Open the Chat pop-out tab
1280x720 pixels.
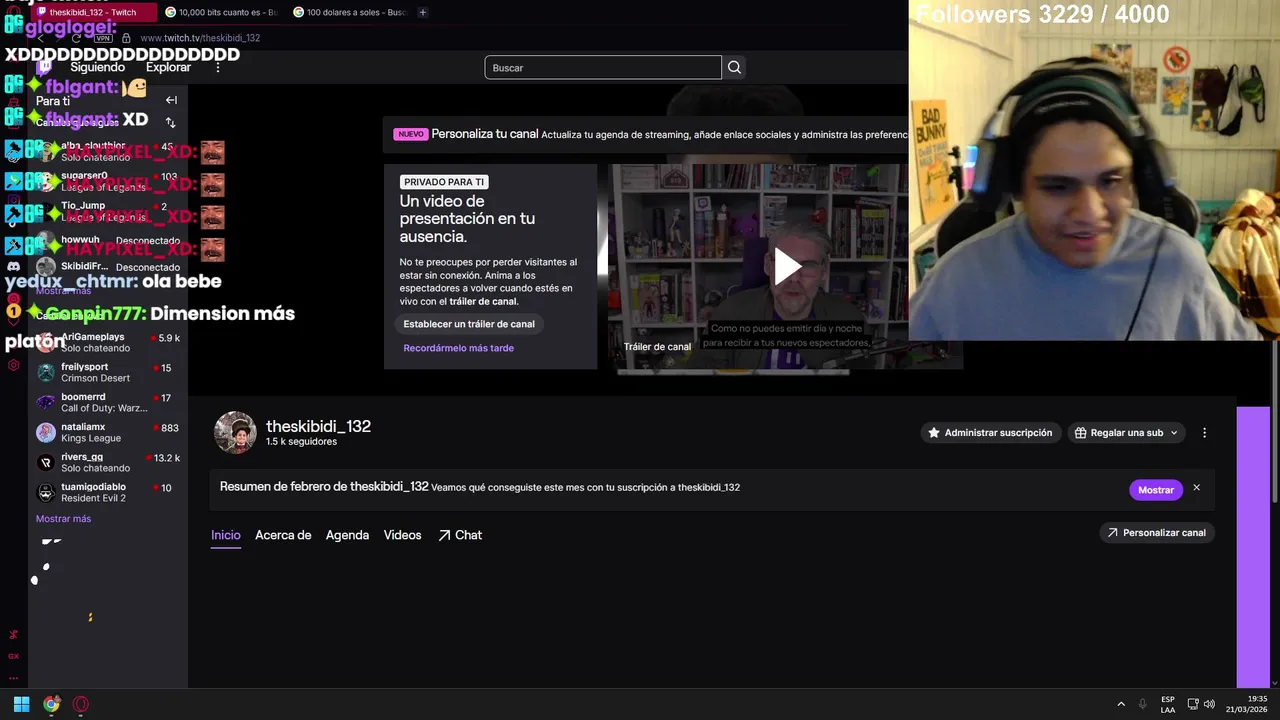tap(460, 535)
